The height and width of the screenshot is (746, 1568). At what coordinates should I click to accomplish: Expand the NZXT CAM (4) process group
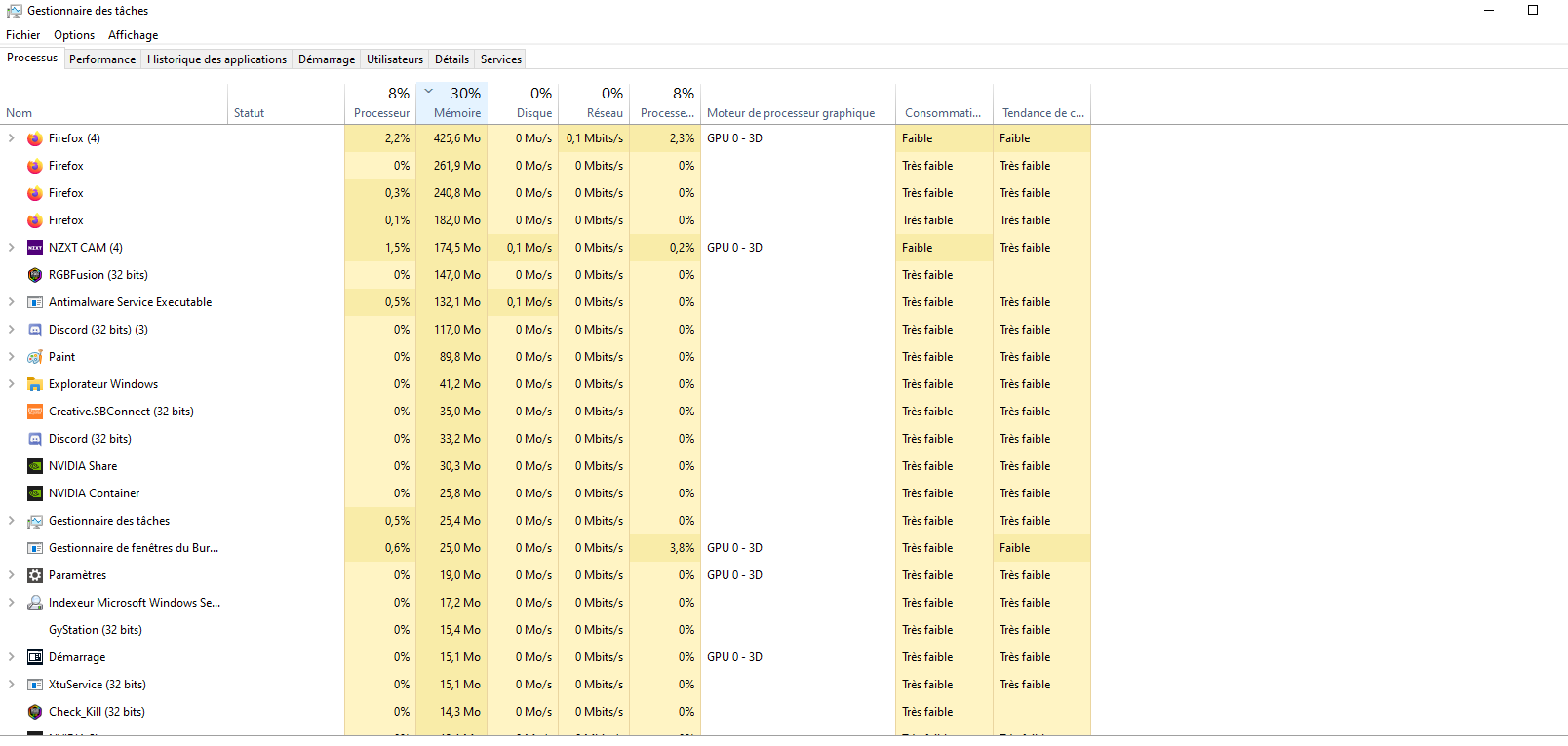click(12, 248)
